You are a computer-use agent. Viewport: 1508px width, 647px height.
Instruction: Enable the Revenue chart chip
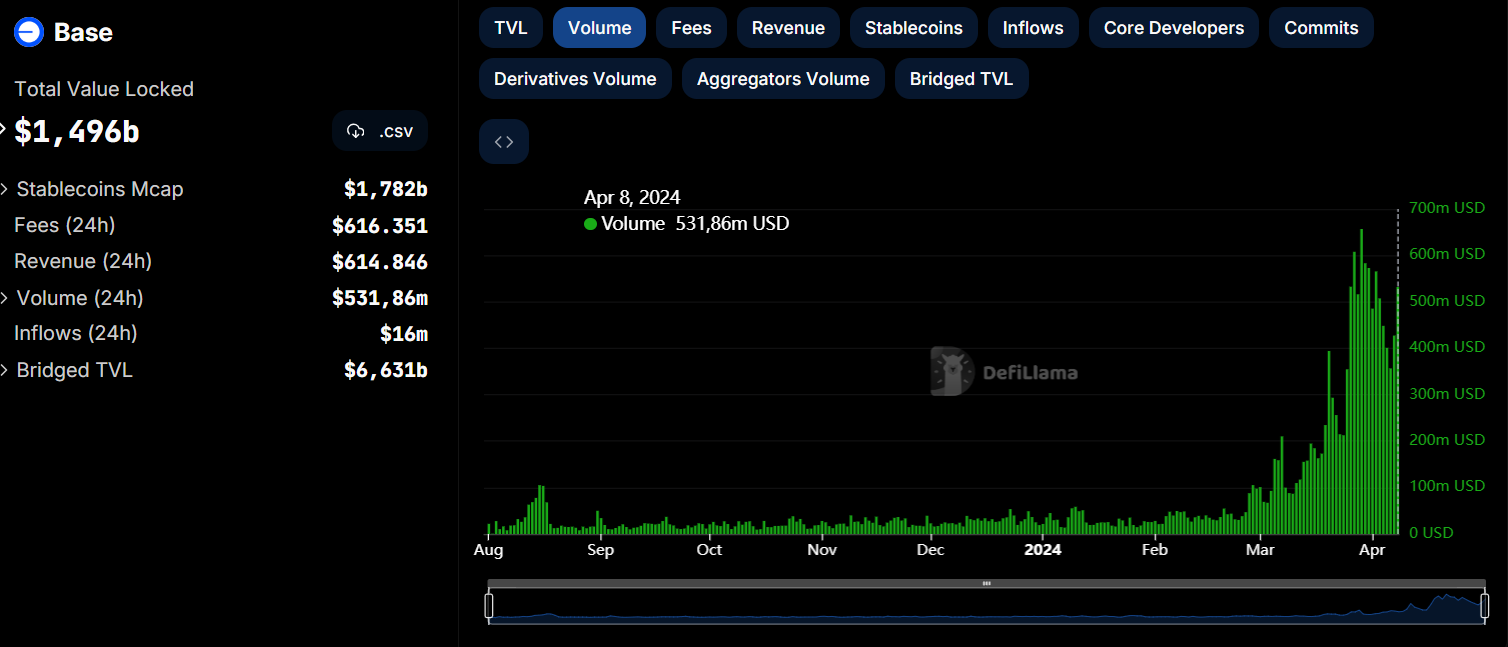788,28
